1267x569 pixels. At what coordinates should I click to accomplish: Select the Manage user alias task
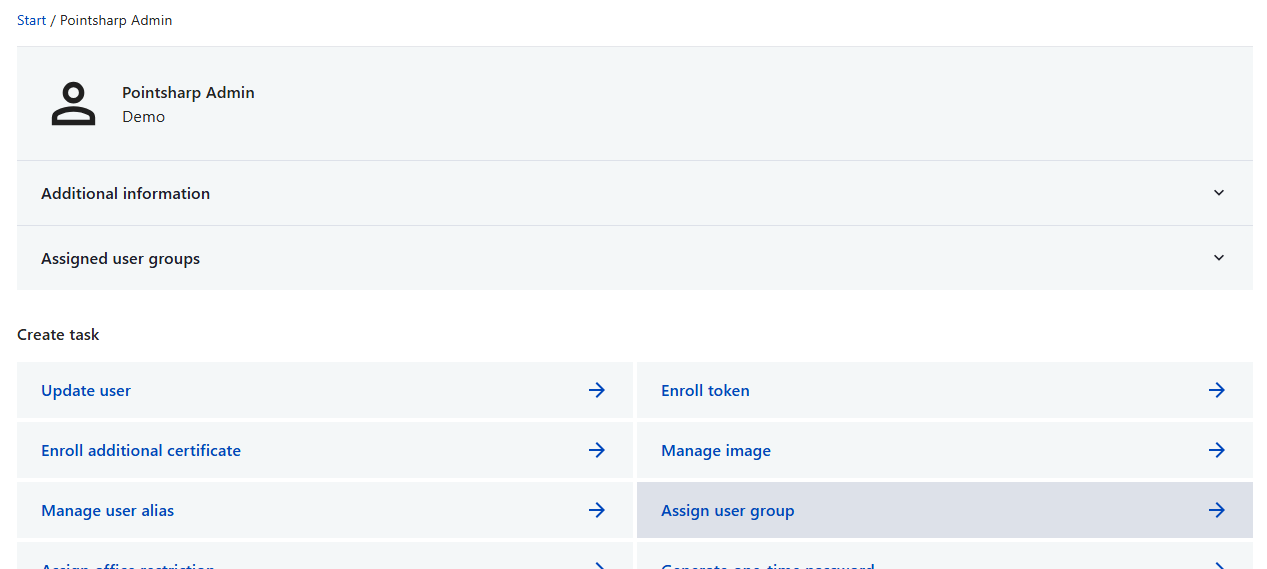coord(108,510)
